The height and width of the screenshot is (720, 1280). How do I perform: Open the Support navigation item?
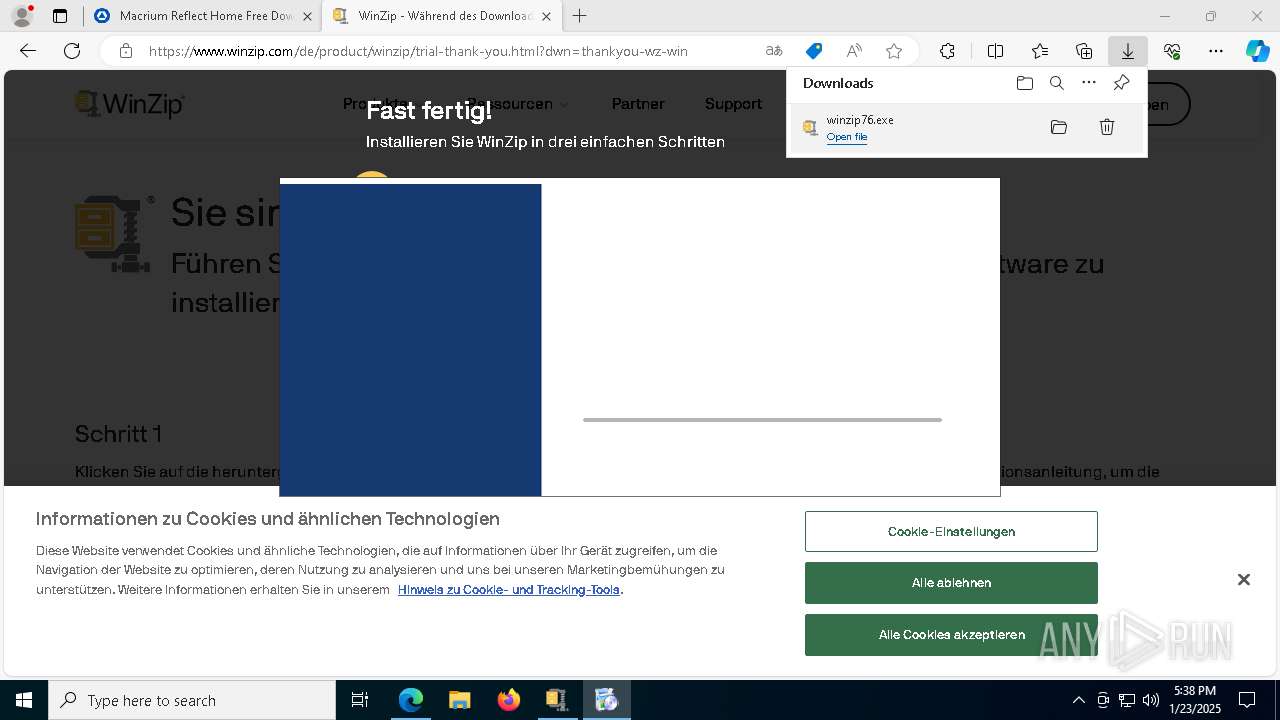click(x=733, y=104)
